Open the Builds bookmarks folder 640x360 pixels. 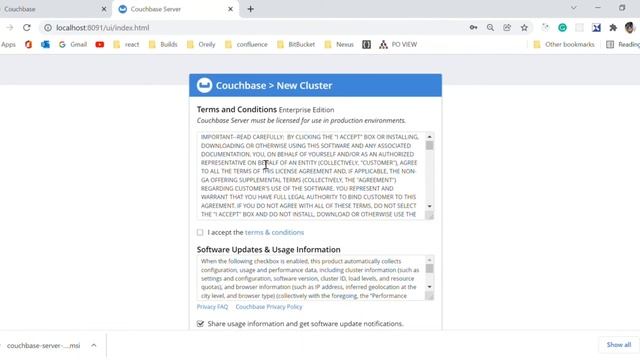(163, 44)
